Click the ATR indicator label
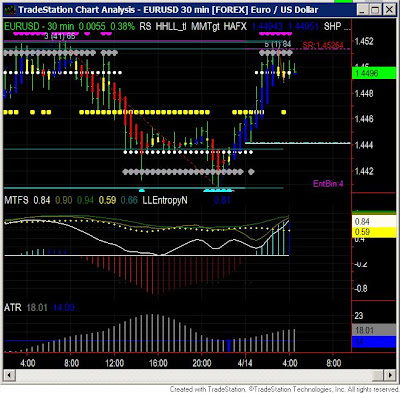Image resolution: width=400 pixels, height=393 pixels. point(13,307)
